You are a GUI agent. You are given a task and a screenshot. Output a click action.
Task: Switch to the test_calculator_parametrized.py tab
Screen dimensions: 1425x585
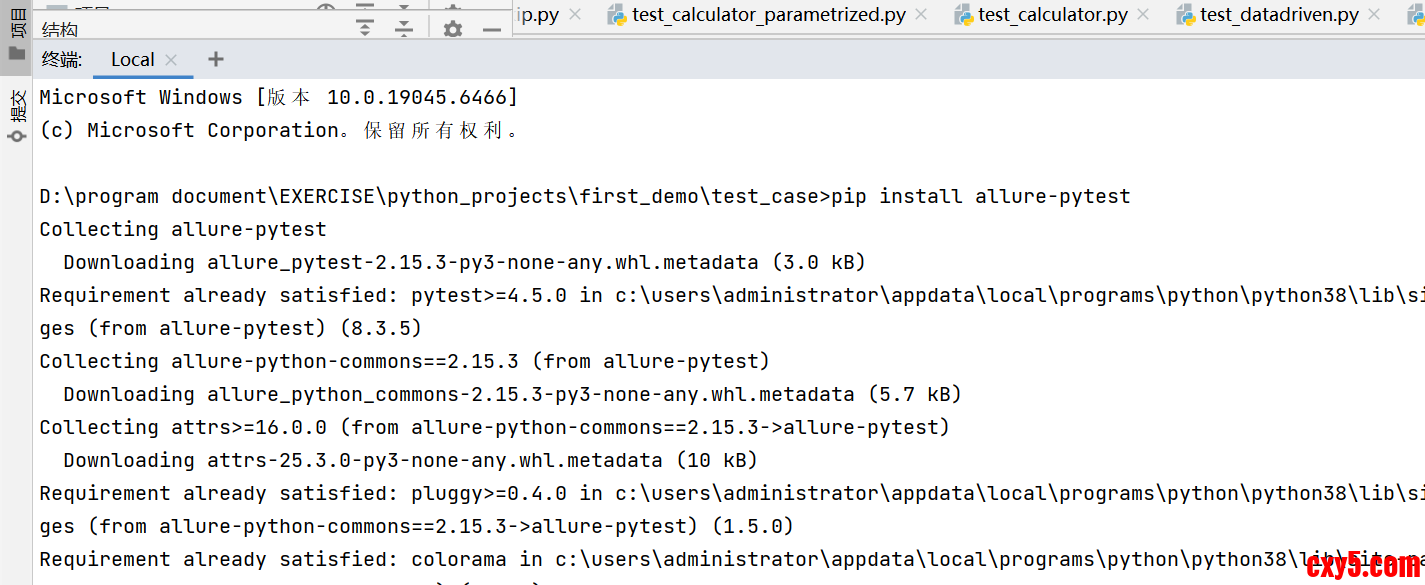(x=768, y=14)
